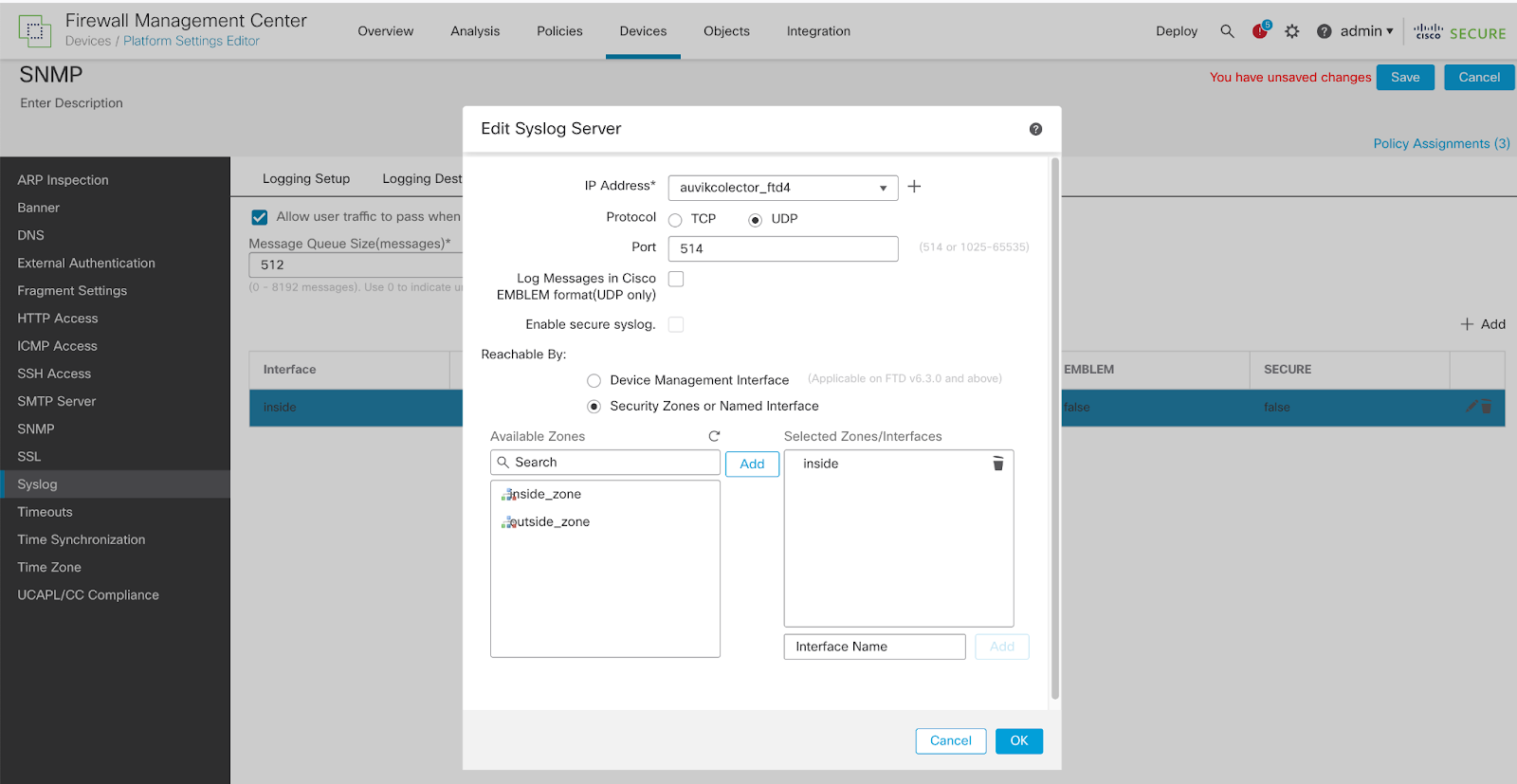Open the deployment notifications alert icon
Viewport: 1517px width, 784px height.
click(1260, 31)
